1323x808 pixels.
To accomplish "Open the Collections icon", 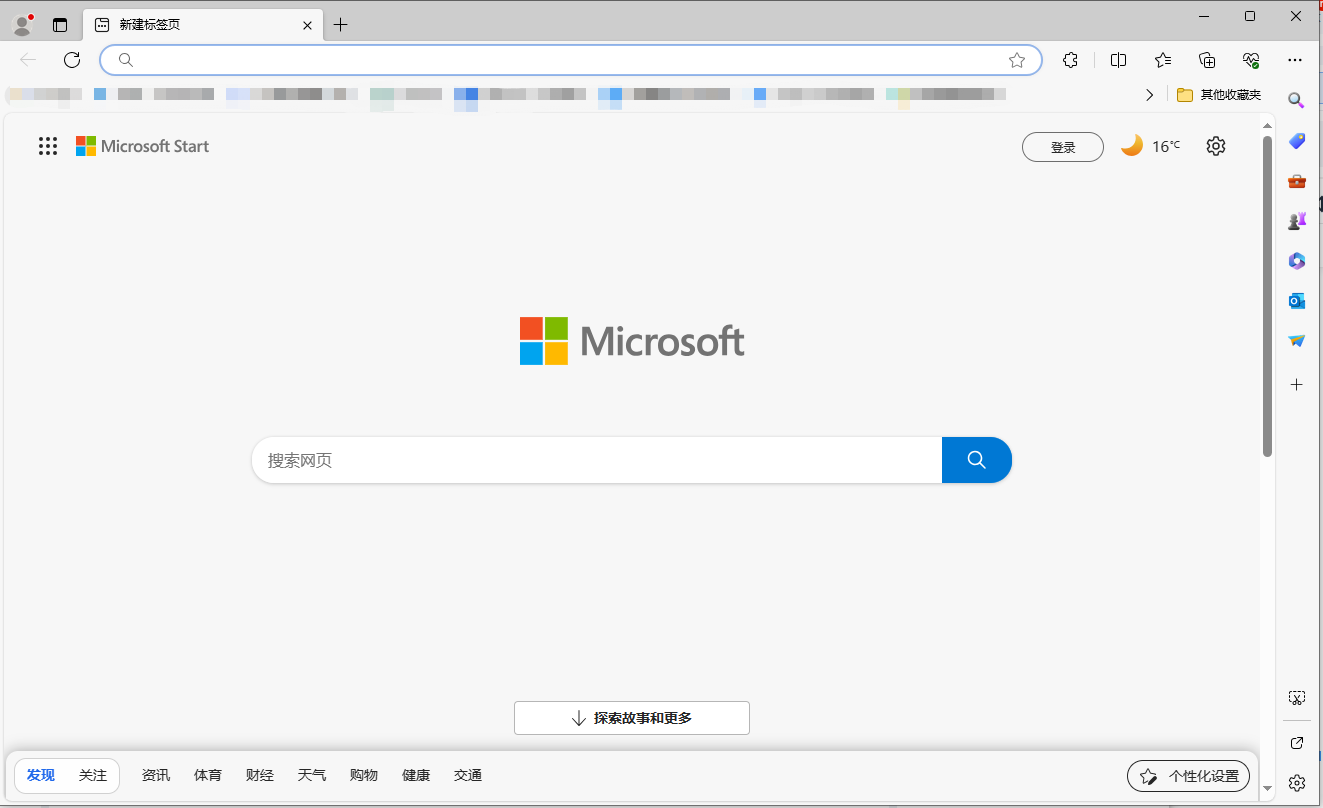I will [x=1207, y=60].
